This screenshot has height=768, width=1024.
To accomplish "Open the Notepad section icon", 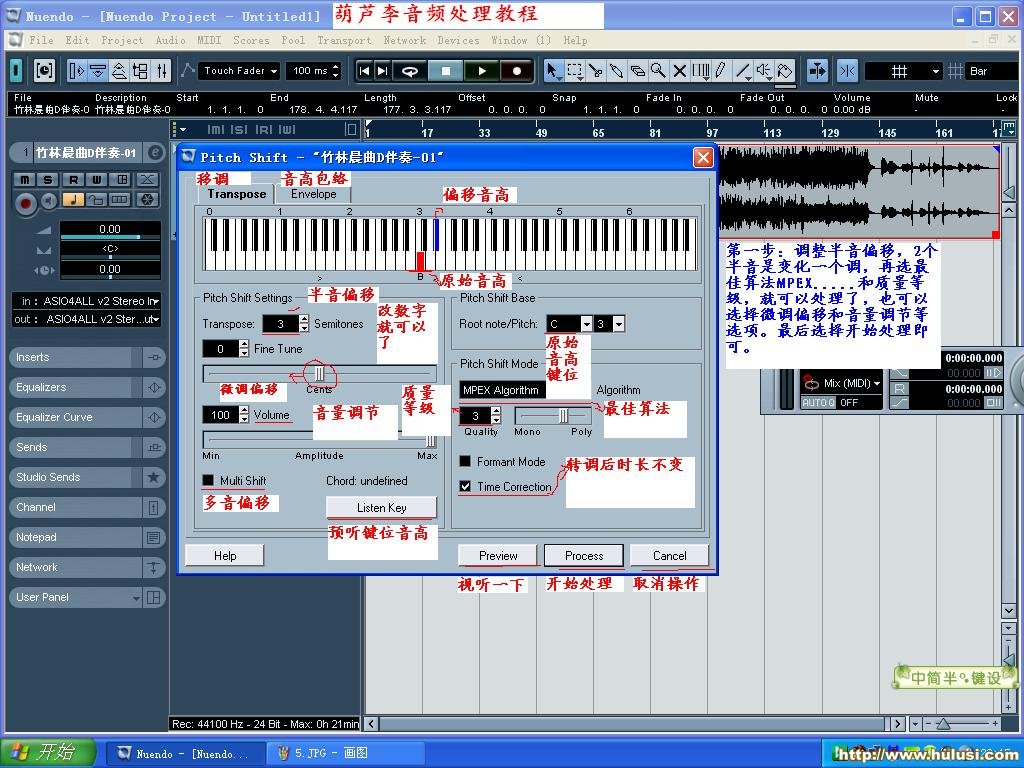I will [154, 537].
